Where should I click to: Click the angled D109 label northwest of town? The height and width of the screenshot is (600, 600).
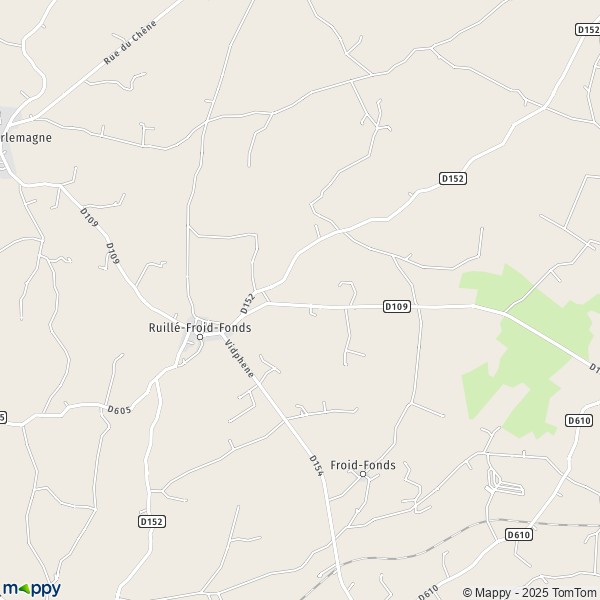(112, 253)
